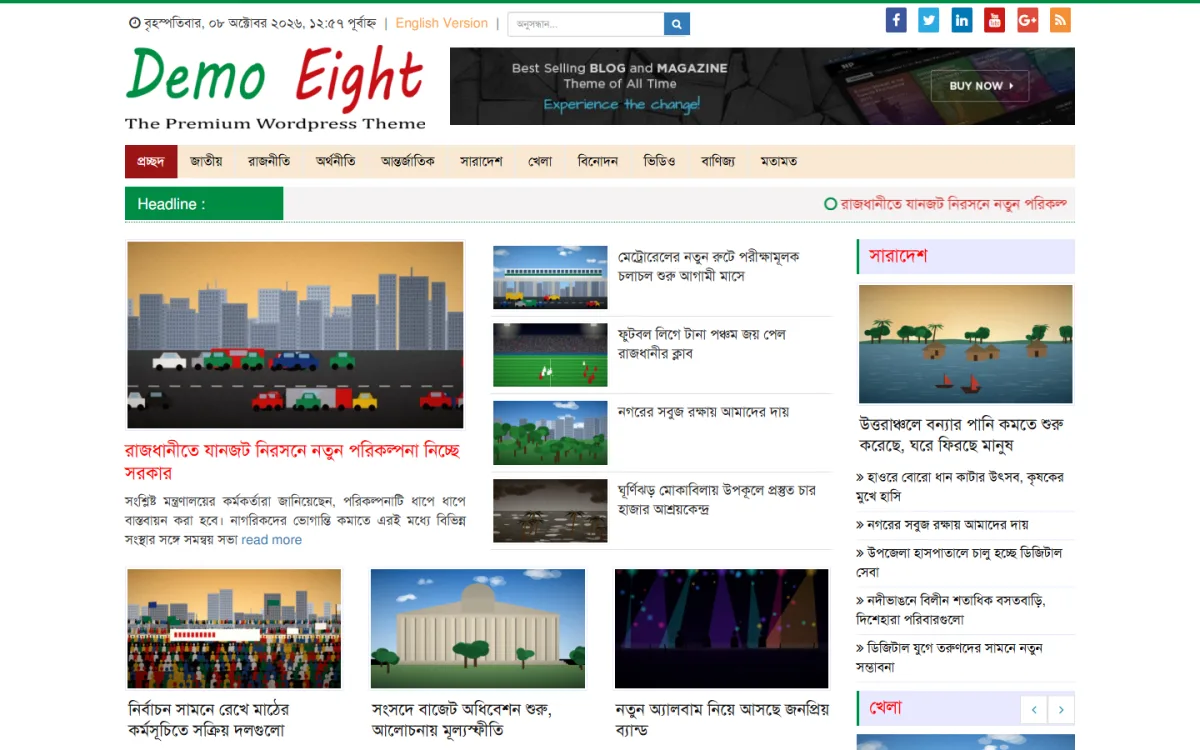
Task: Open the RSS feed icon
Action: click(x=1060, y=20)
